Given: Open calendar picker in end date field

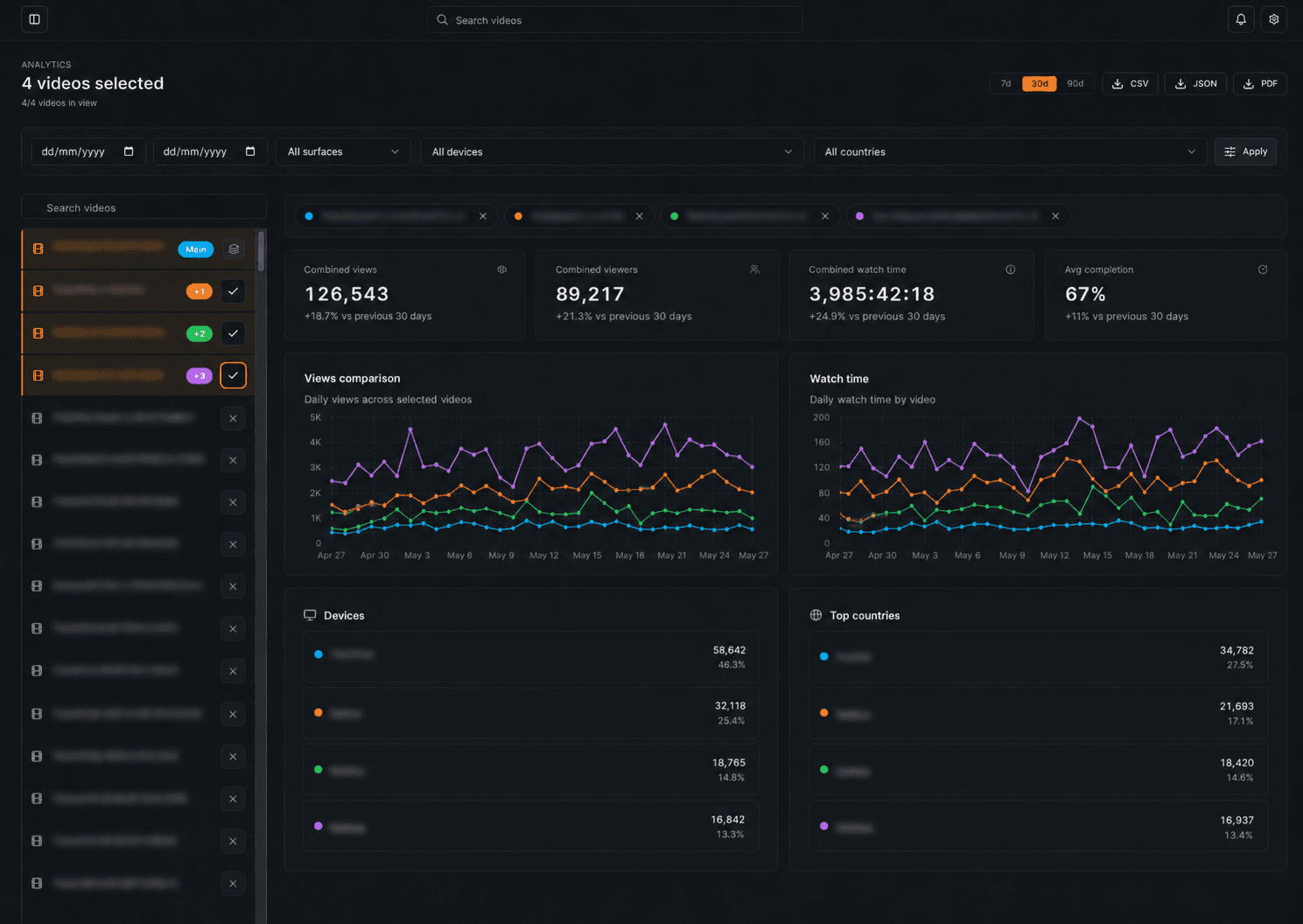Looking at the screenshot, I should (250, 151).
